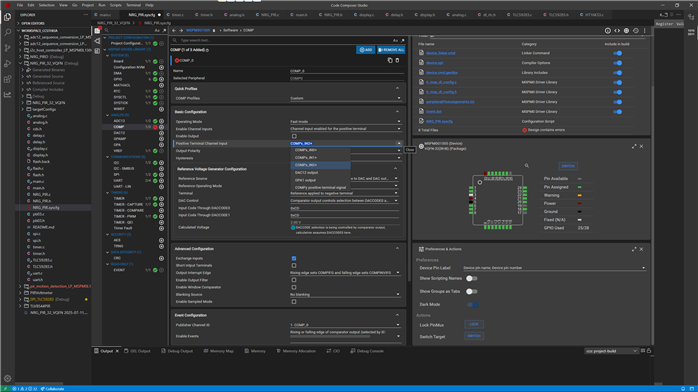Check Enable Output Filter checkbox

[294, 280]
